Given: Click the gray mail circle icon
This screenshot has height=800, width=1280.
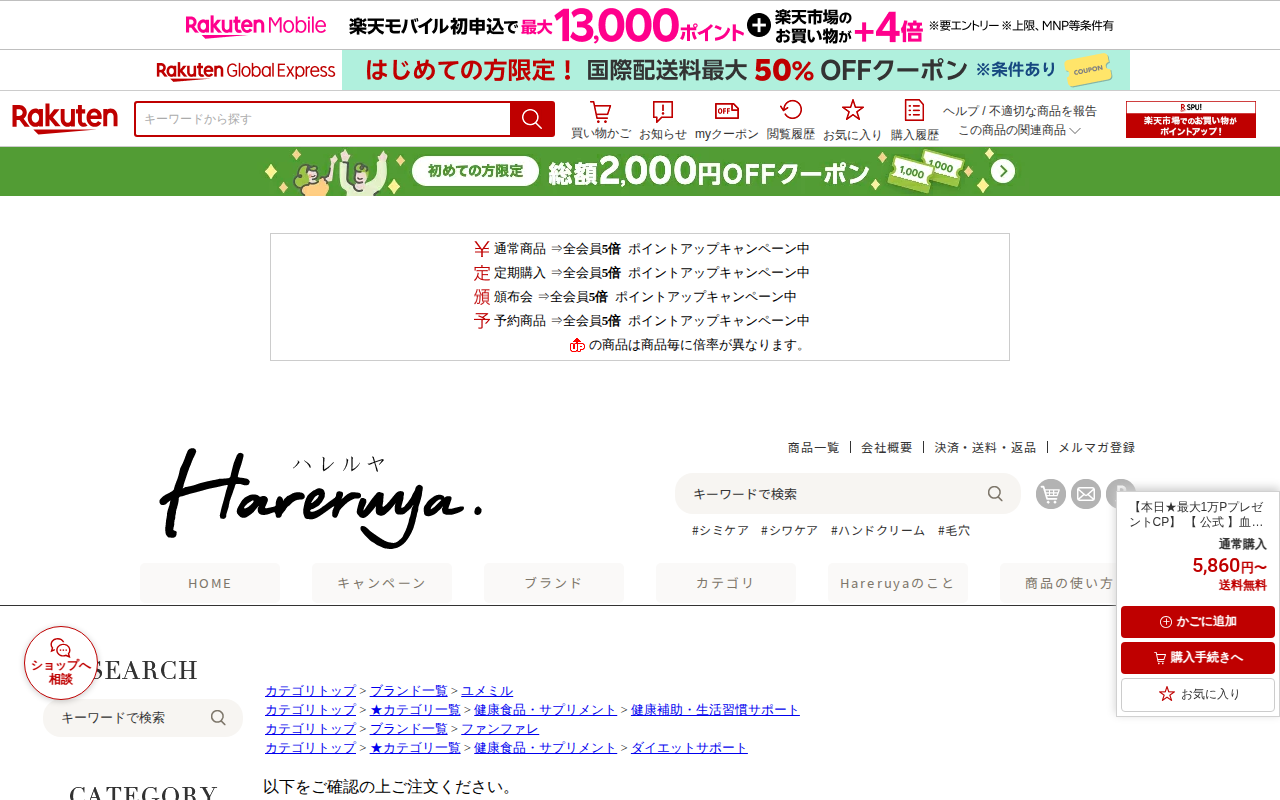Looking at the screenshot, I should pyautogui.click(x=1086, y=494).
